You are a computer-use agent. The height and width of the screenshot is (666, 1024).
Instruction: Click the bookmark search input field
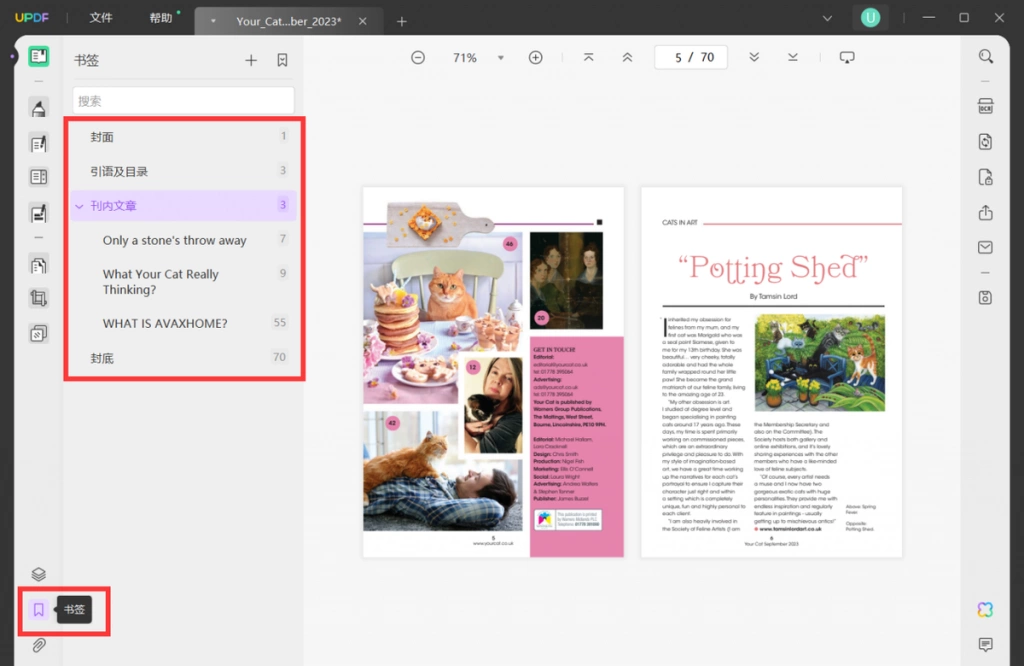pos(184,101)
